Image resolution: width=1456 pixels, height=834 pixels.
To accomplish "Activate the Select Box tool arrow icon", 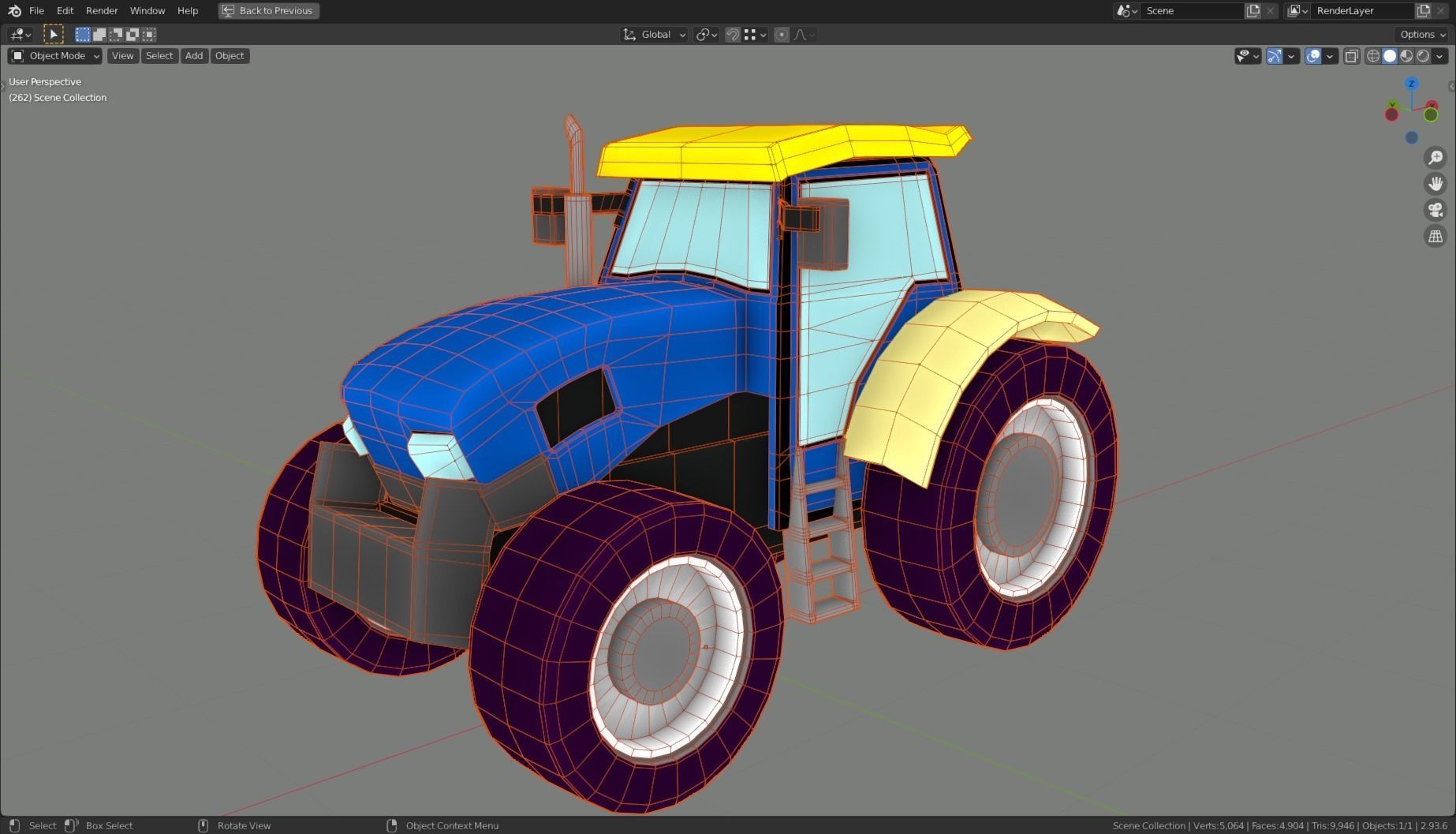I will 53,34.
